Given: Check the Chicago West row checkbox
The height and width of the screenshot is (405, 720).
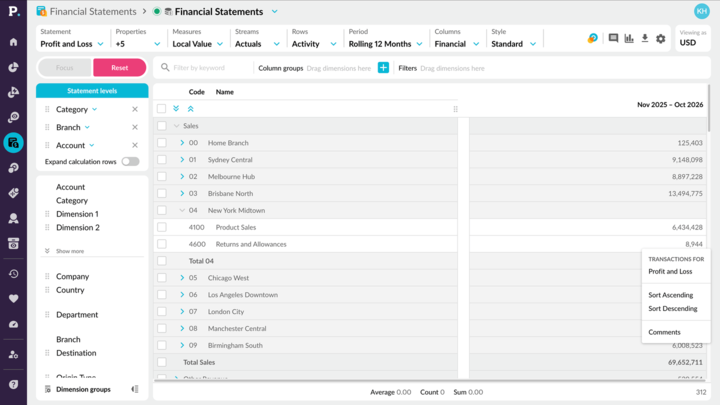Looking at the screenshot, I should point(162,278).
